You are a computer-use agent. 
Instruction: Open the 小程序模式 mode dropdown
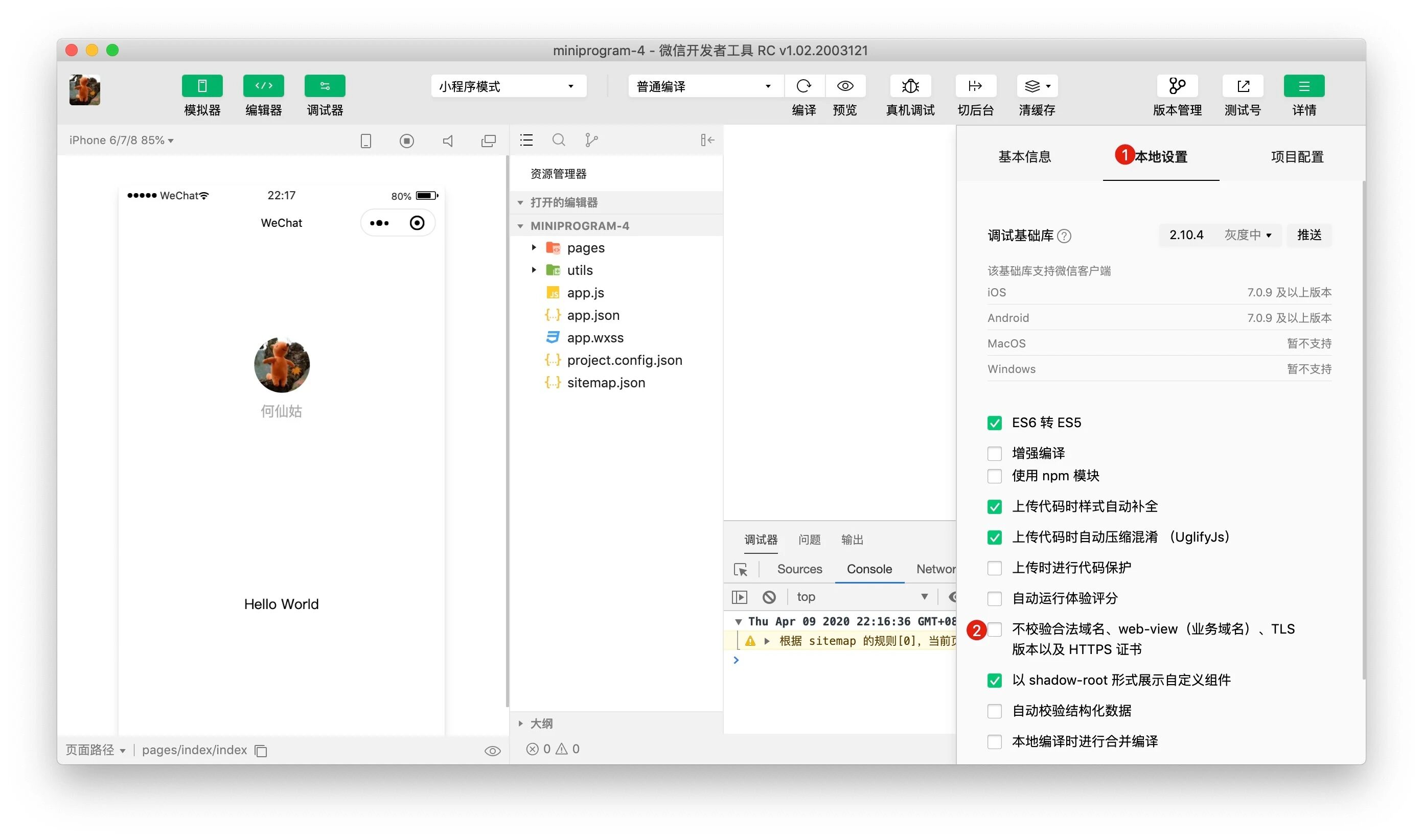click(508, 86)
